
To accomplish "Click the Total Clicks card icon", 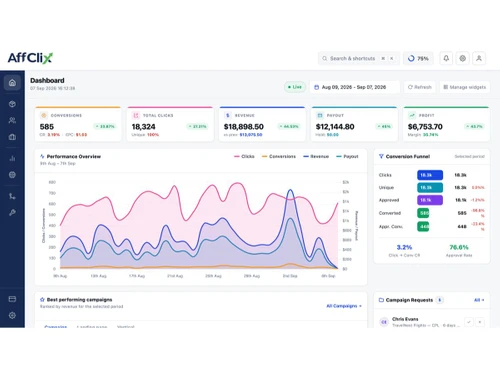I will (x=136, y=115).
